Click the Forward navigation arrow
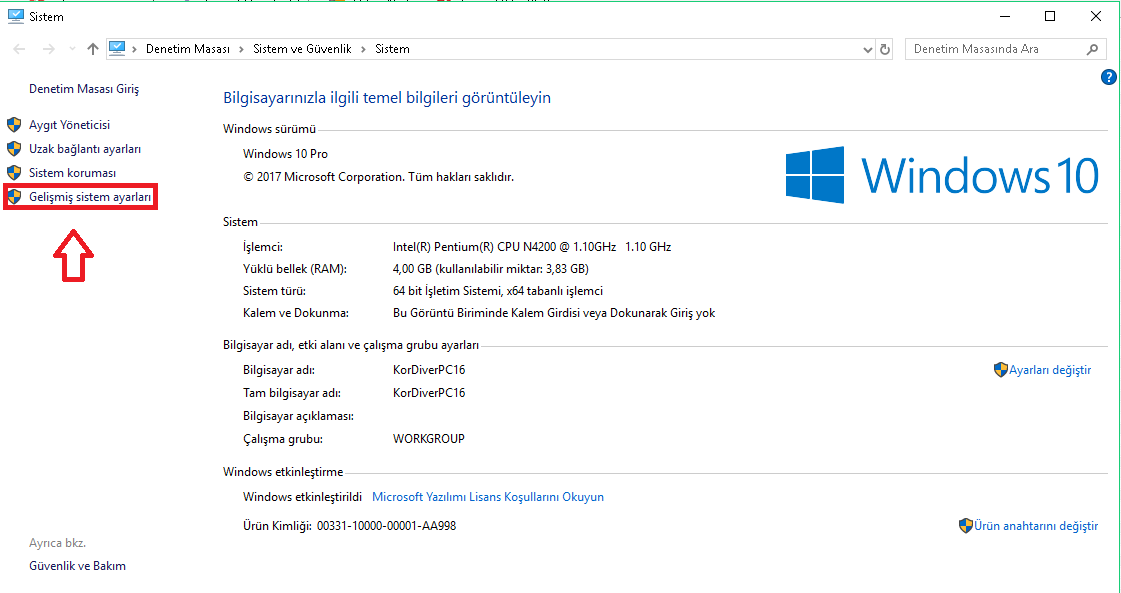This screenshot has width=1121, height=593. (x=49, y=49)
